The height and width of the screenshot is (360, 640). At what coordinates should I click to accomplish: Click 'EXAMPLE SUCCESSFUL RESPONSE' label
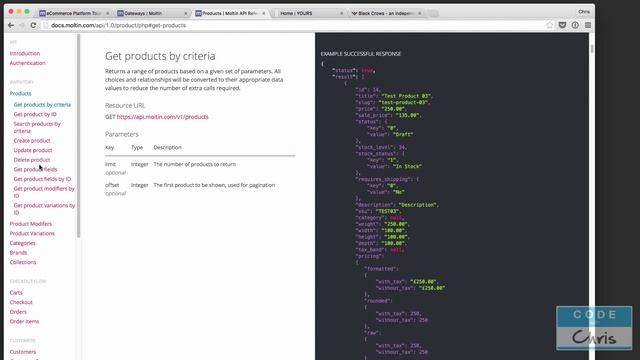tap(361, 54)
